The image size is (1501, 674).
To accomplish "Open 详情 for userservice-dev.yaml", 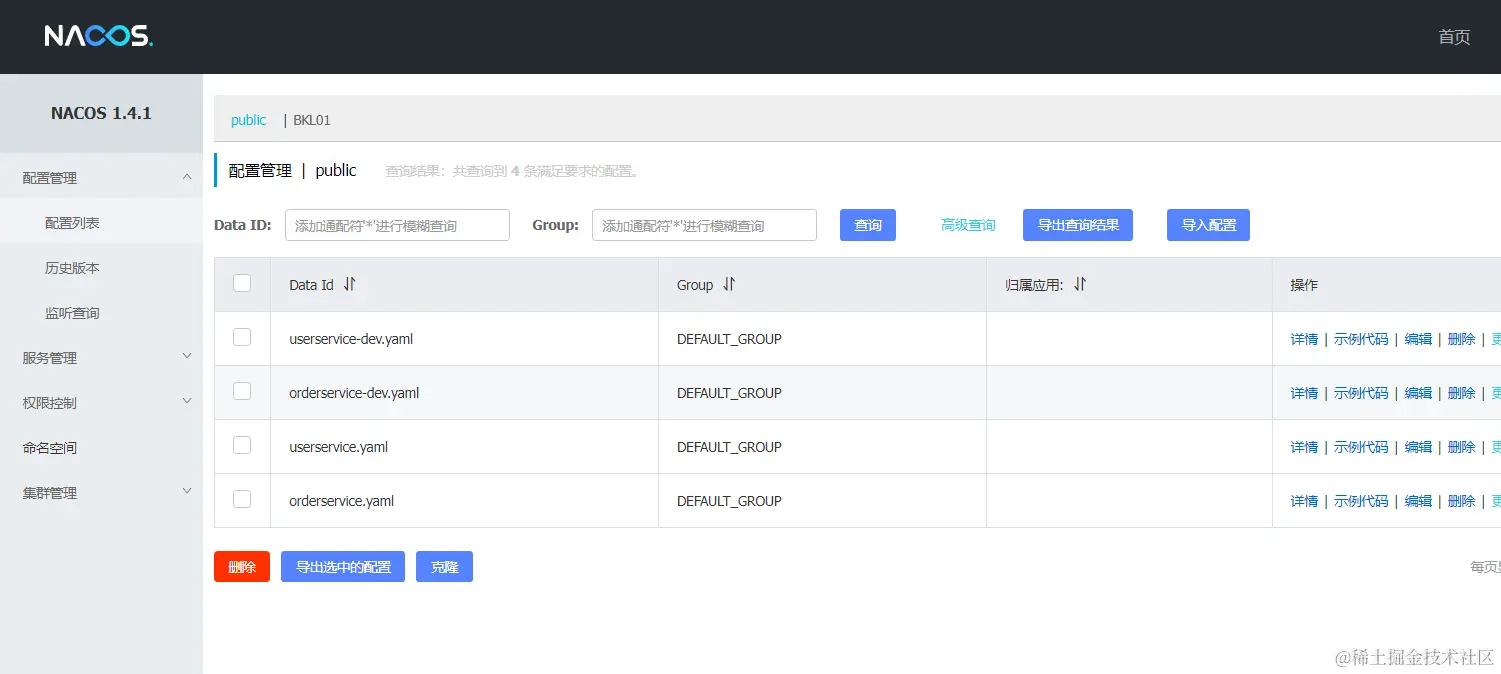I will click(1304, 339).
